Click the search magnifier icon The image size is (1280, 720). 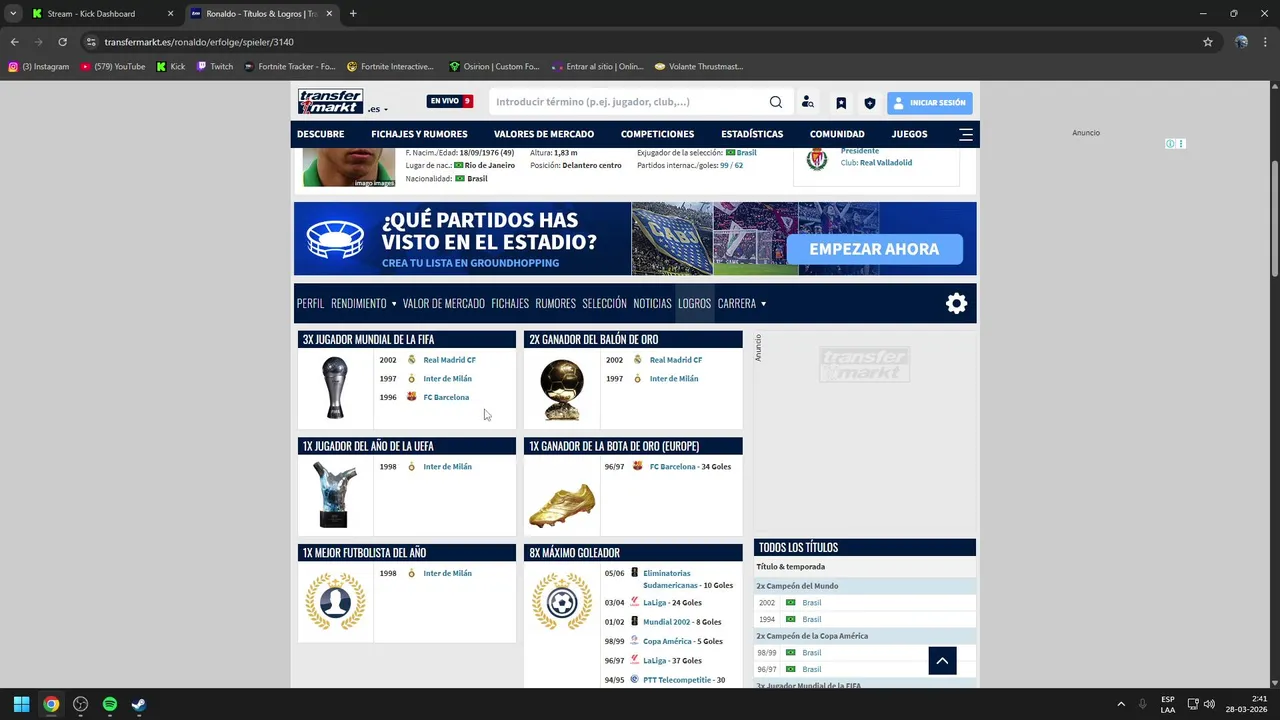pos(776,102)
